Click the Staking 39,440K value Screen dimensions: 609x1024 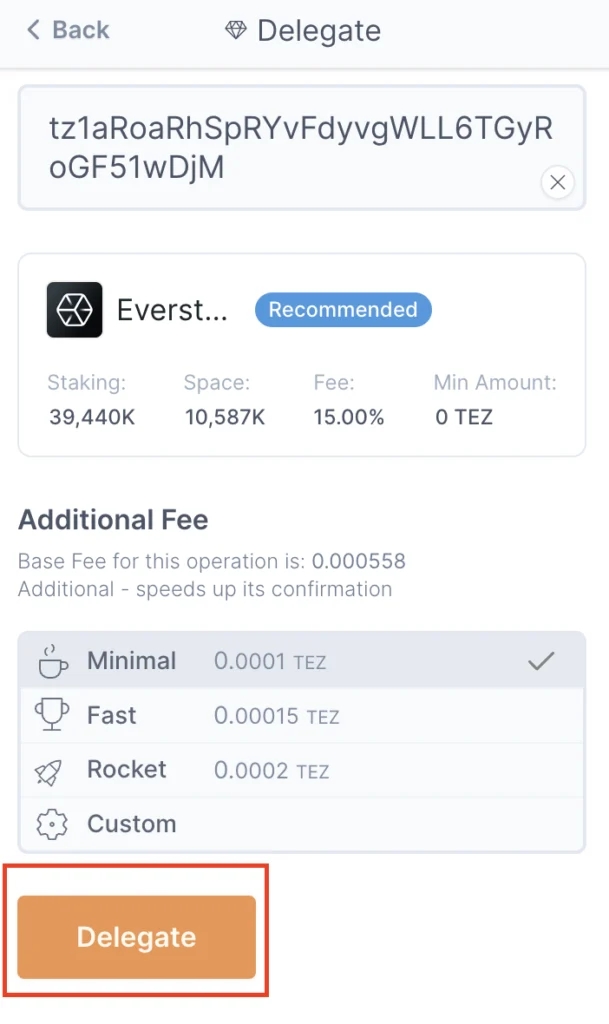click(x=92, y=417)
